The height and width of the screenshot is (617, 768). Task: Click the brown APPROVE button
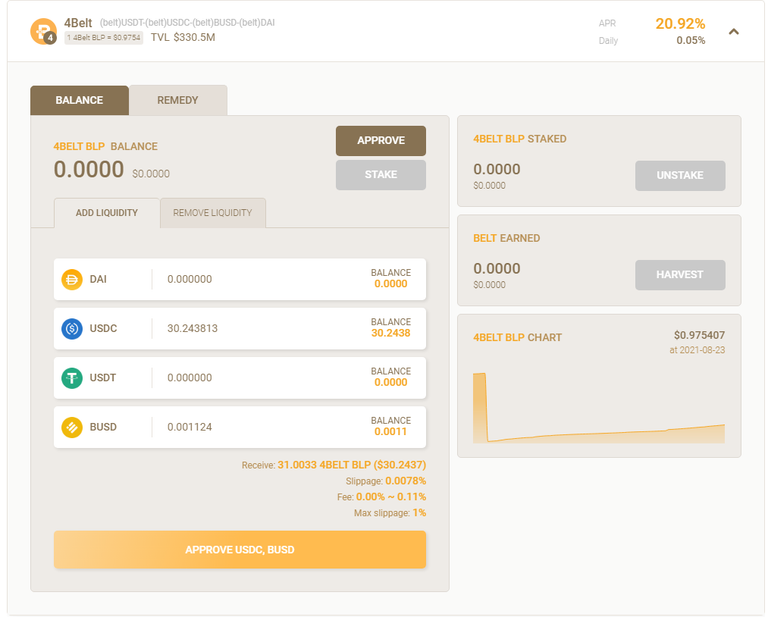click(381, 141)
